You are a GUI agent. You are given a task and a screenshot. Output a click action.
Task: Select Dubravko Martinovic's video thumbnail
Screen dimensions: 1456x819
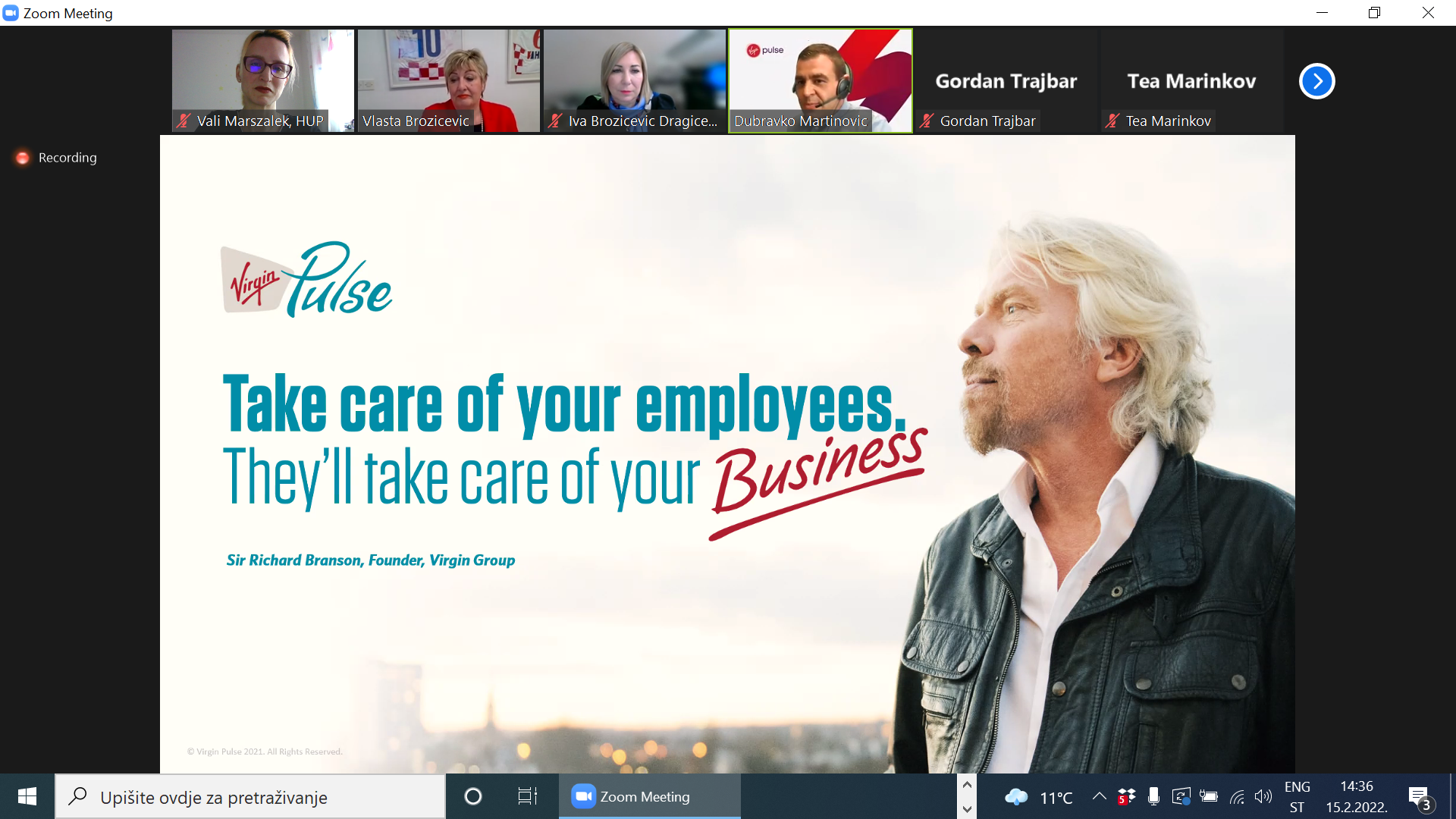(821, 81)
